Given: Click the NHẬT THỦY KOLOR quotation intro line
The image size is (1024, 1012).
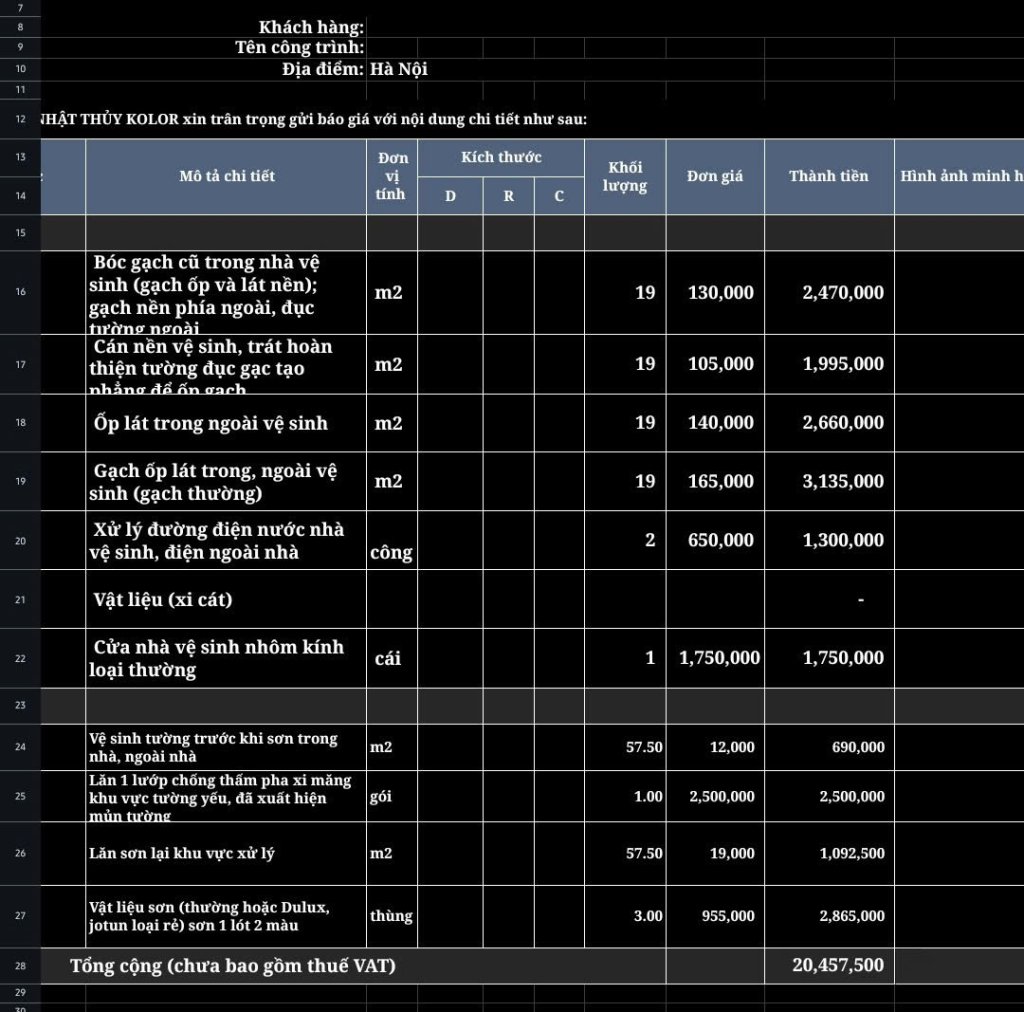Looking at the screenshot, I should click(x=313, y=119).
